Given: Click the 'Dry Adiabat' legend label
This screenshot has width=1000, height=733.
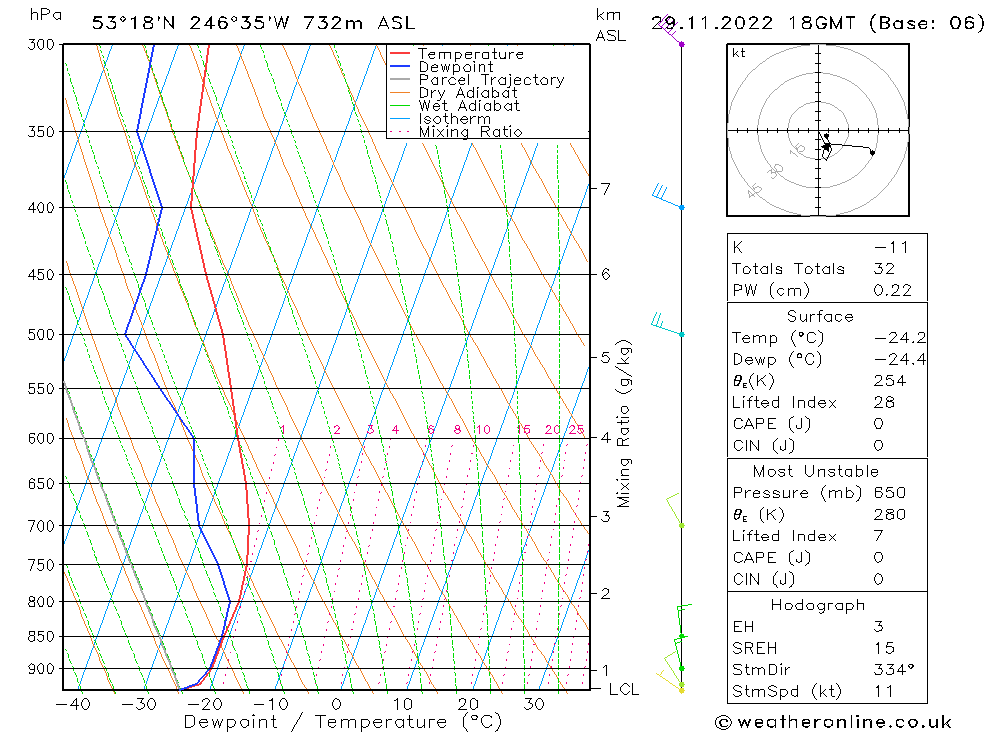Looking at the screenshot, I should point(468,93).
